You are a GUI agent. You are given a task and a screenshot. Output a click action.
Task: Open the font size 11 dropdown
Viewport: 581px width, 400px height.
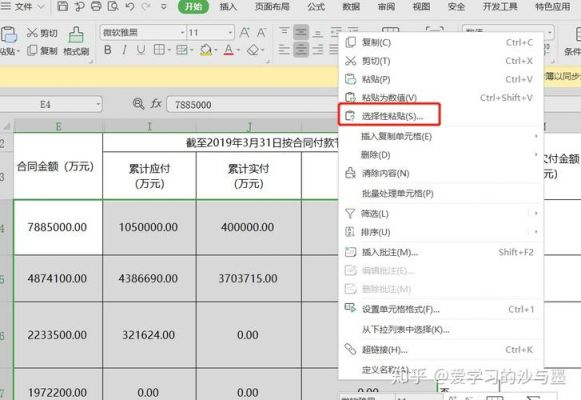(230, 33)
